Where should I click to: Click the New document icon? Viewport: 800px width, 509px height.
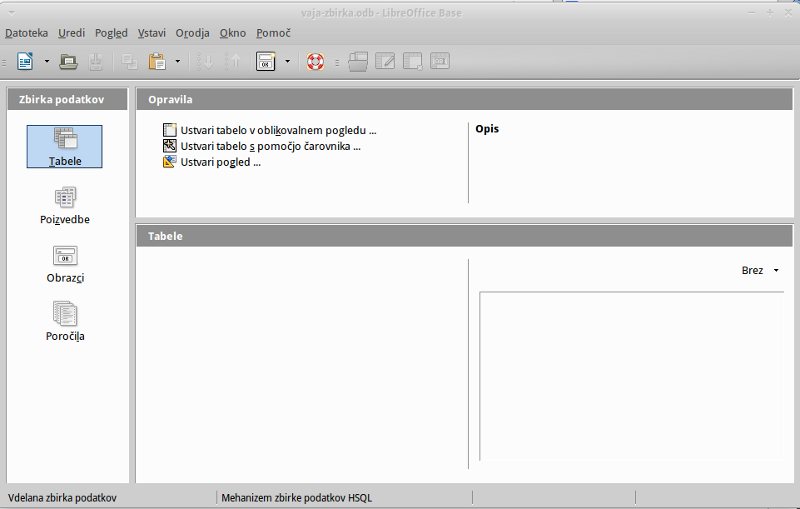(25, 62)
